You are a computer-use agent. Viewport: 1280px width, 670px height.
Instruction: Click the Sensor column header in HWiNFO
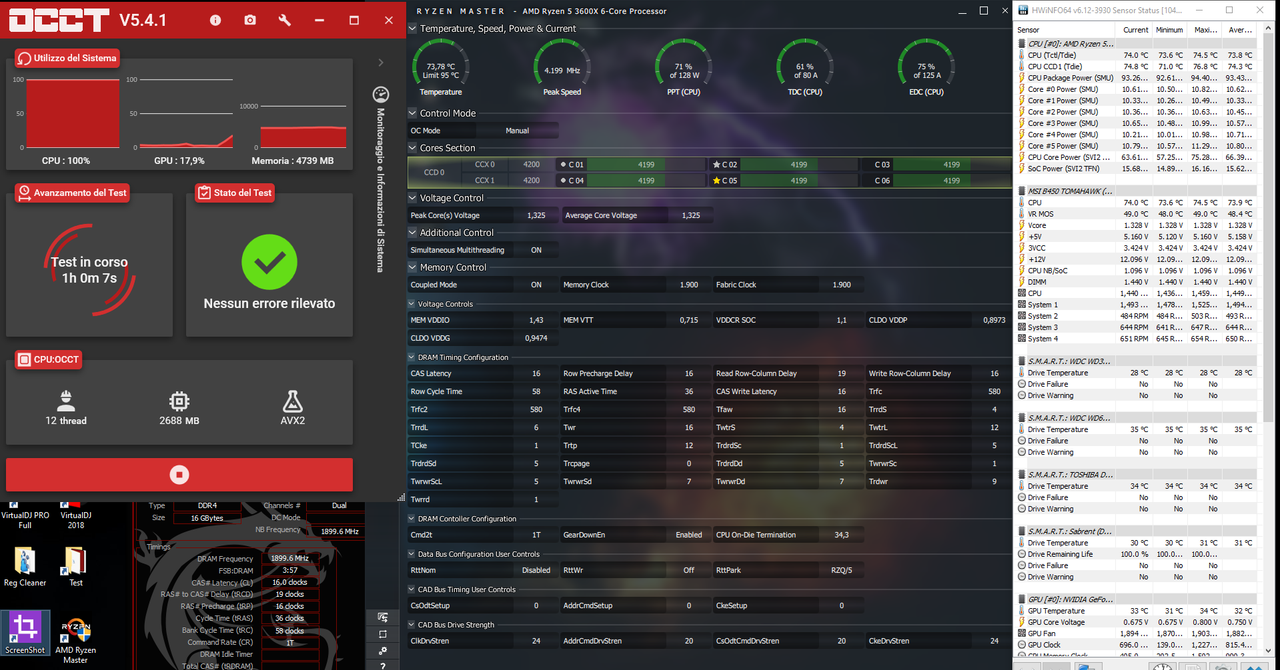(x=1066, y=30)
